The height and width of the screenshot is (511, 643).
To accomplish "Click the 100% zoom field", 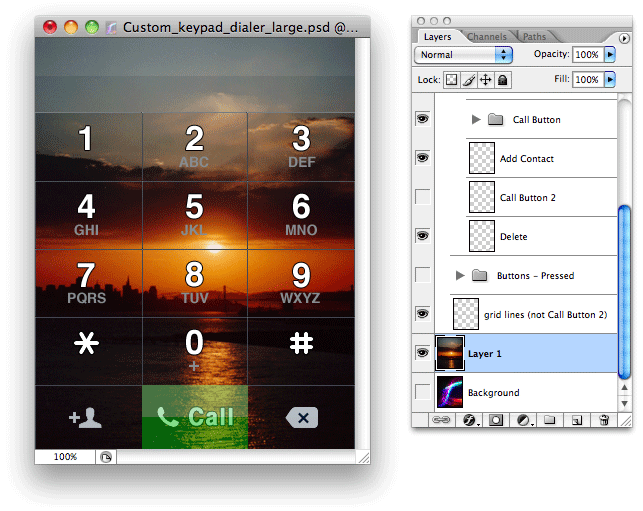I will coord(65,457).
